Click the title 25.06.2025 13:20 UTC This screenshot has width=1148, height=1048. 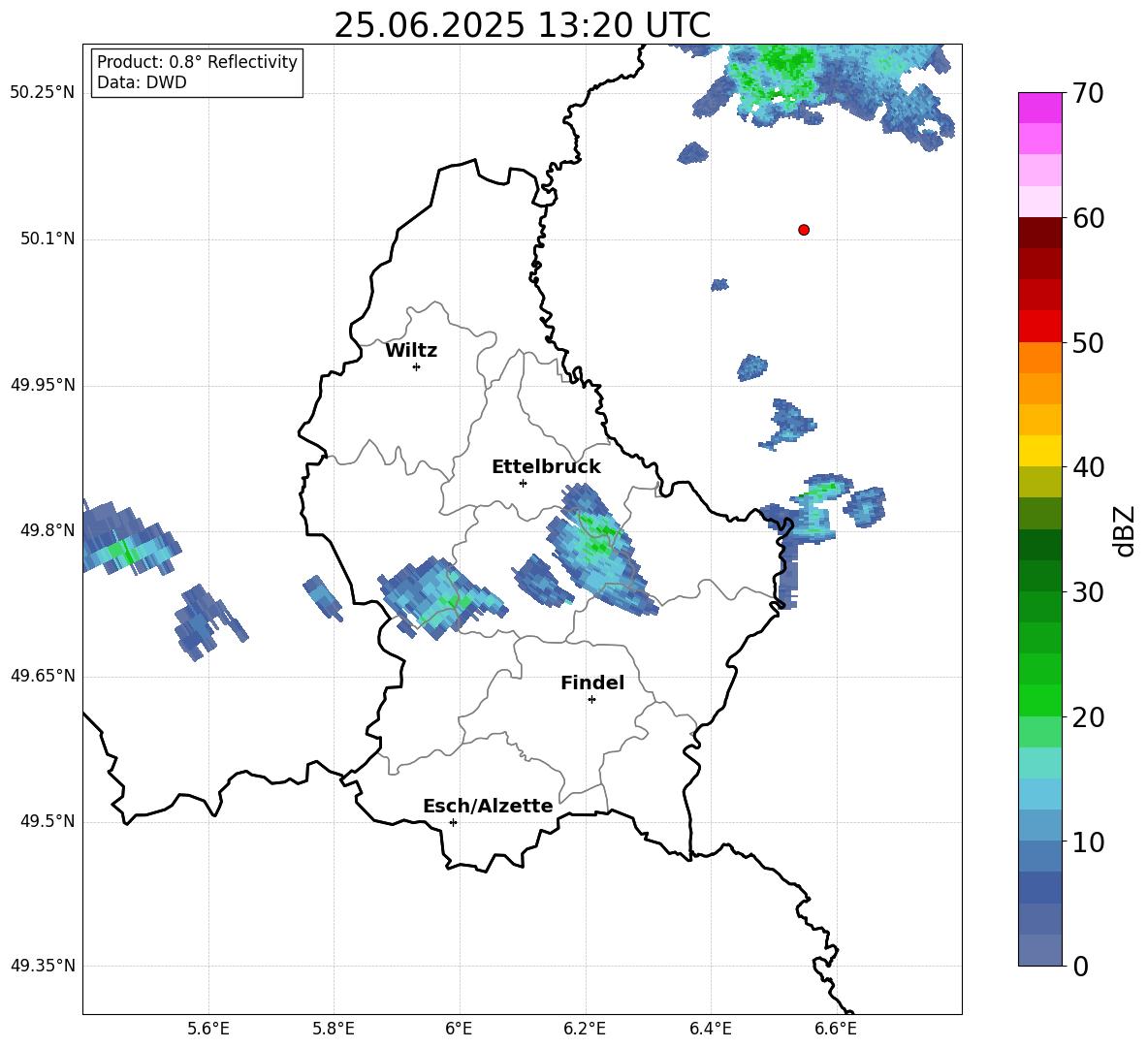click(522, 25)
